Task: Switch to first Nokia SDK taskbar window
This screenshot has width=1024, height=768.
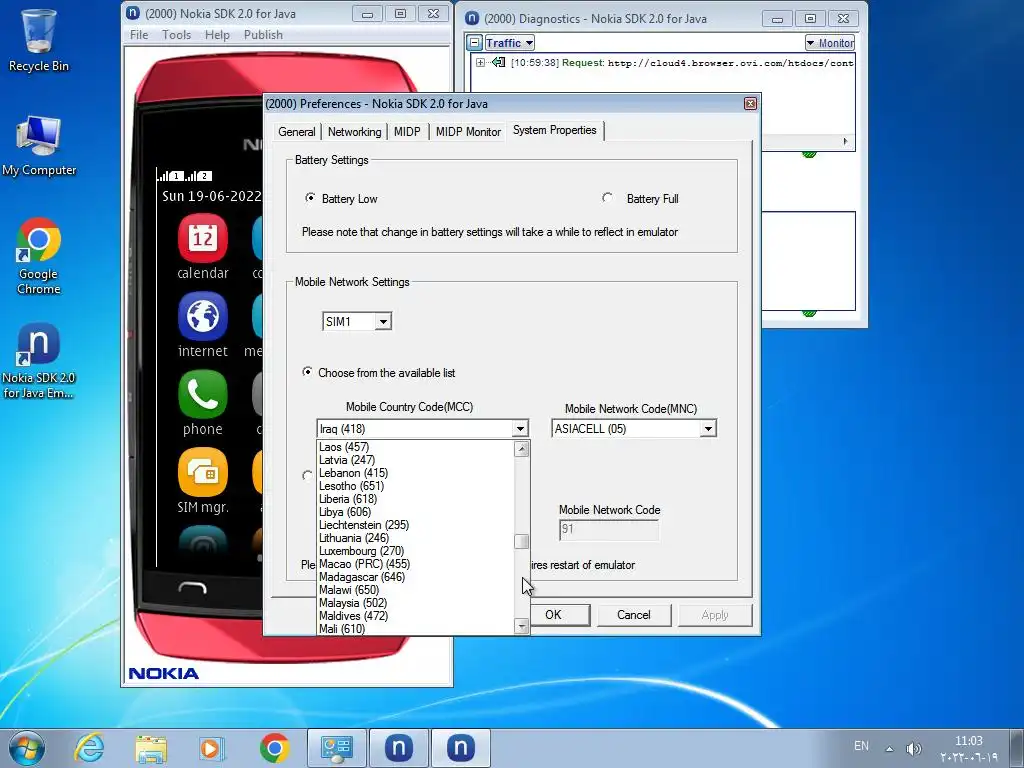Action: pyautogui.click(x=399, y=748)
